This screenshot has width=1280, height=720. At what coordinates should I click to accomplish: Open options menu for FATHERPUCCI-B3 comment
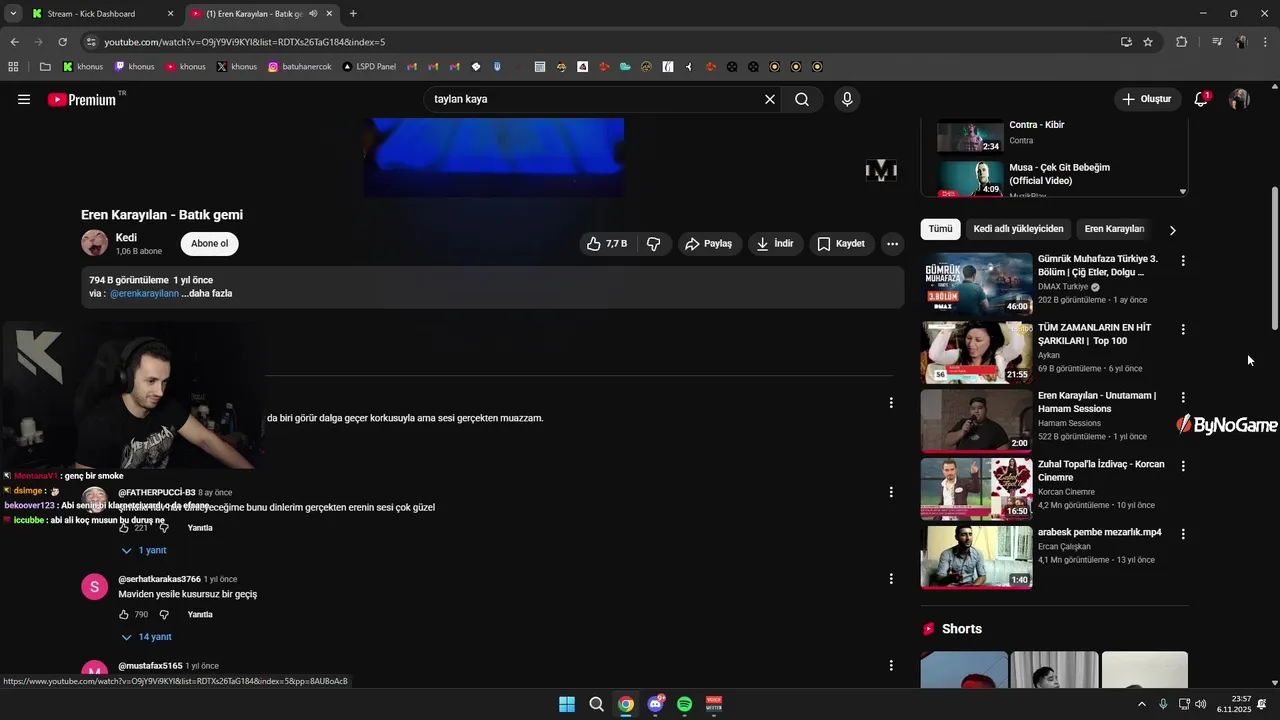(x=891, y=492)
